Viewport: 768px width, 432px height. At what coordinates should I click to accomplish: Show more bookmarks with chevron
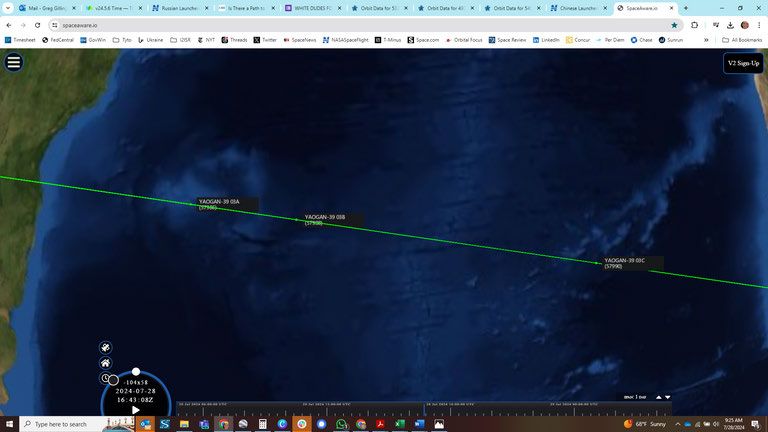706,40
